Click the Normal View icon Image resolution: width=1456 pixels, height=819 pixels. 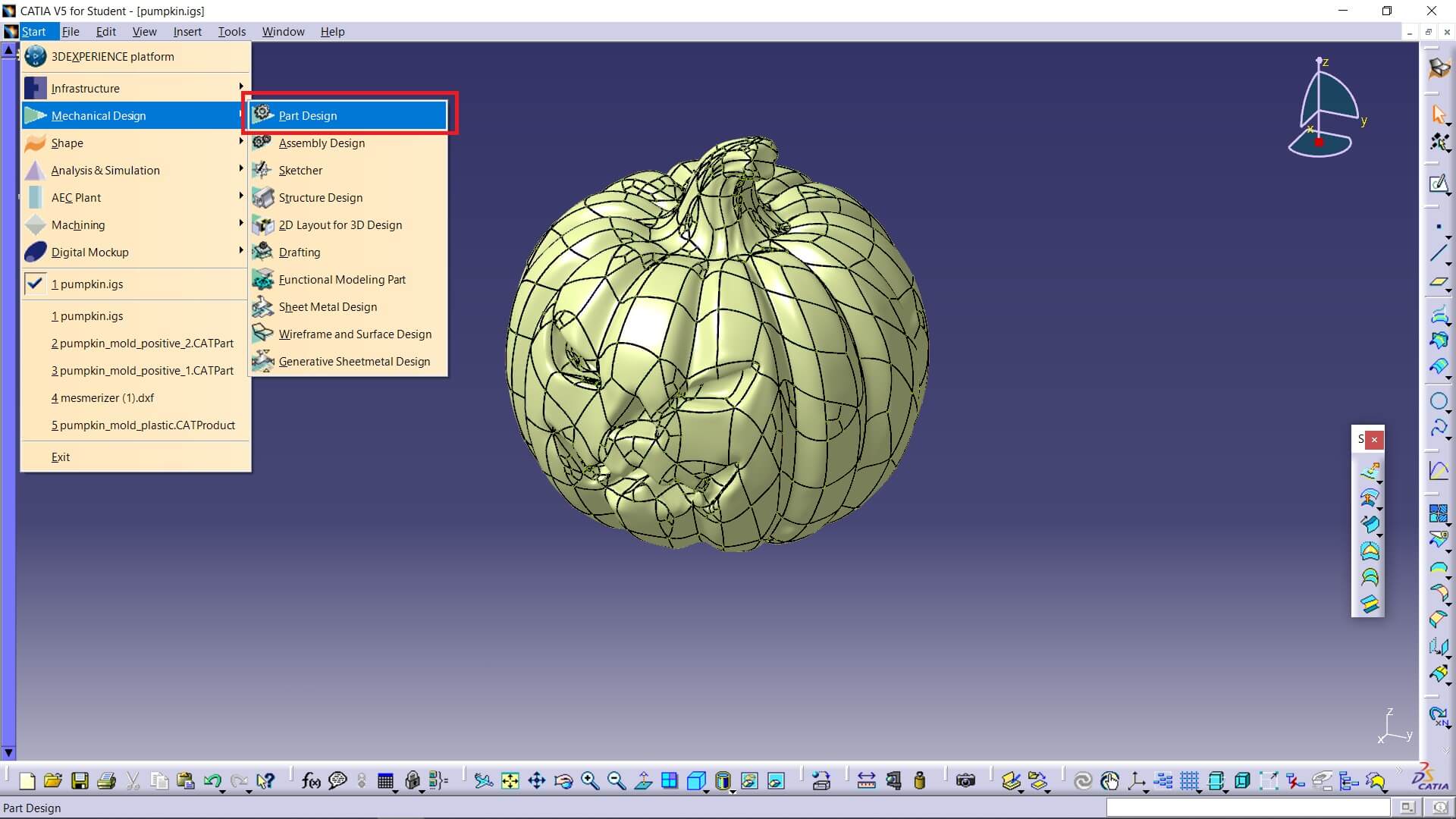pos(642,780)
